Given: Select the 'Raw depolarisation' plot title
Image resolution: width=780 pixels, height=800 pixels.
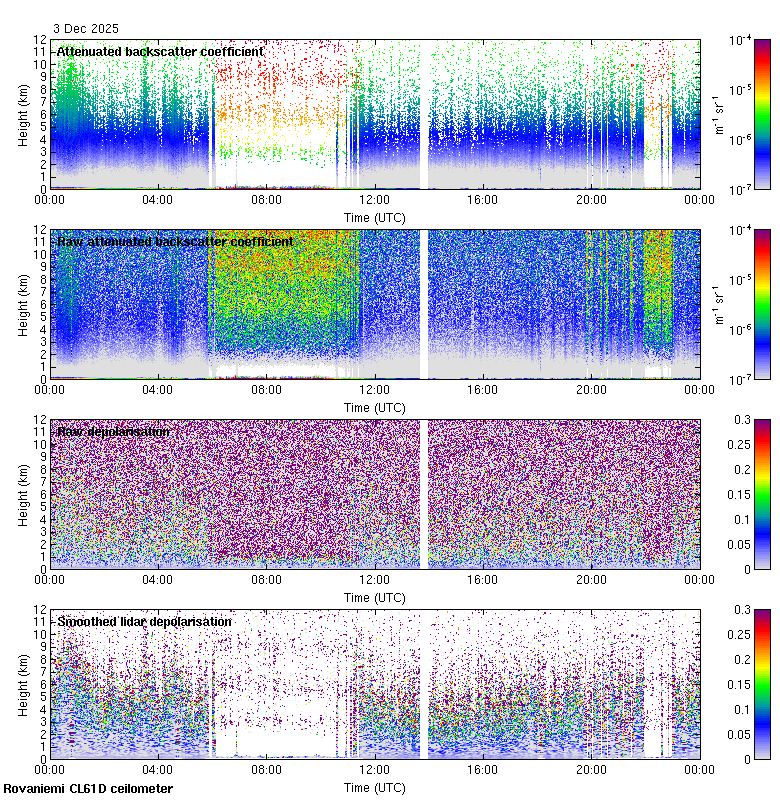Looking at the screenshot, I should pyautogui.click(x=112, y=431).
